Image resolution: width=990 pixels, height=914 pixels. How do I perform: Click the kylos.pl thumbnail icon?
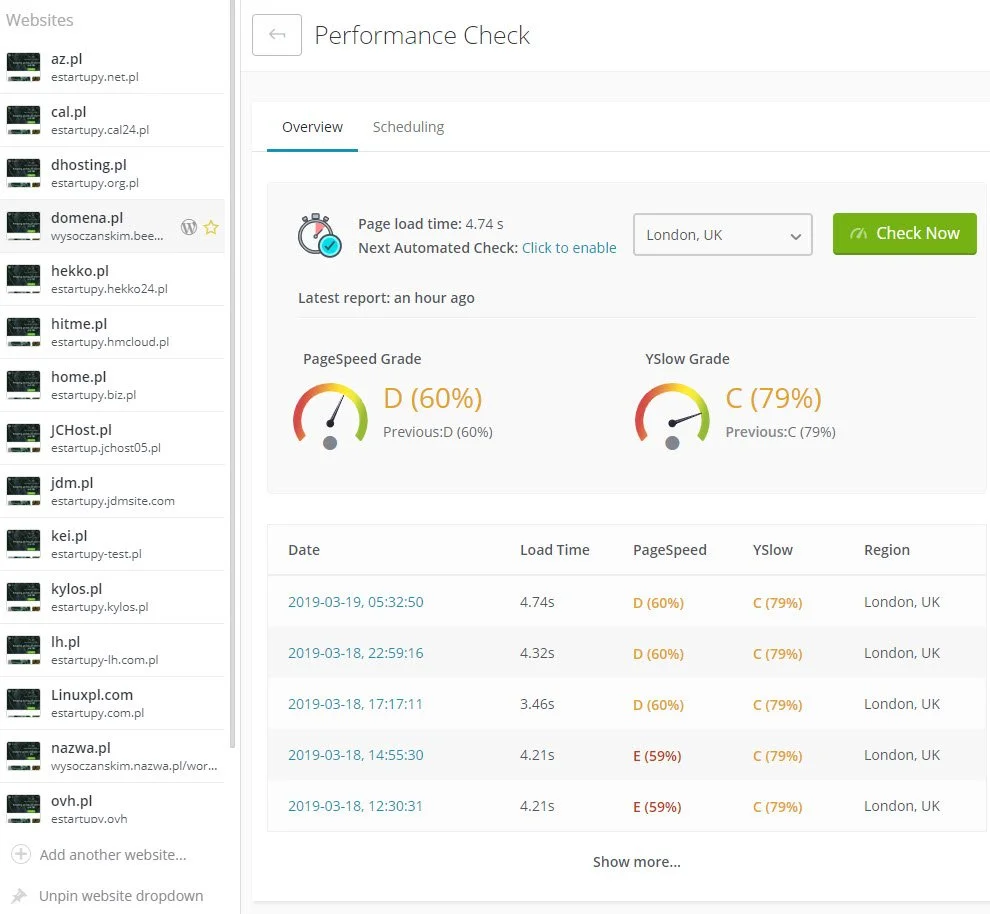(x=23, y=597)
